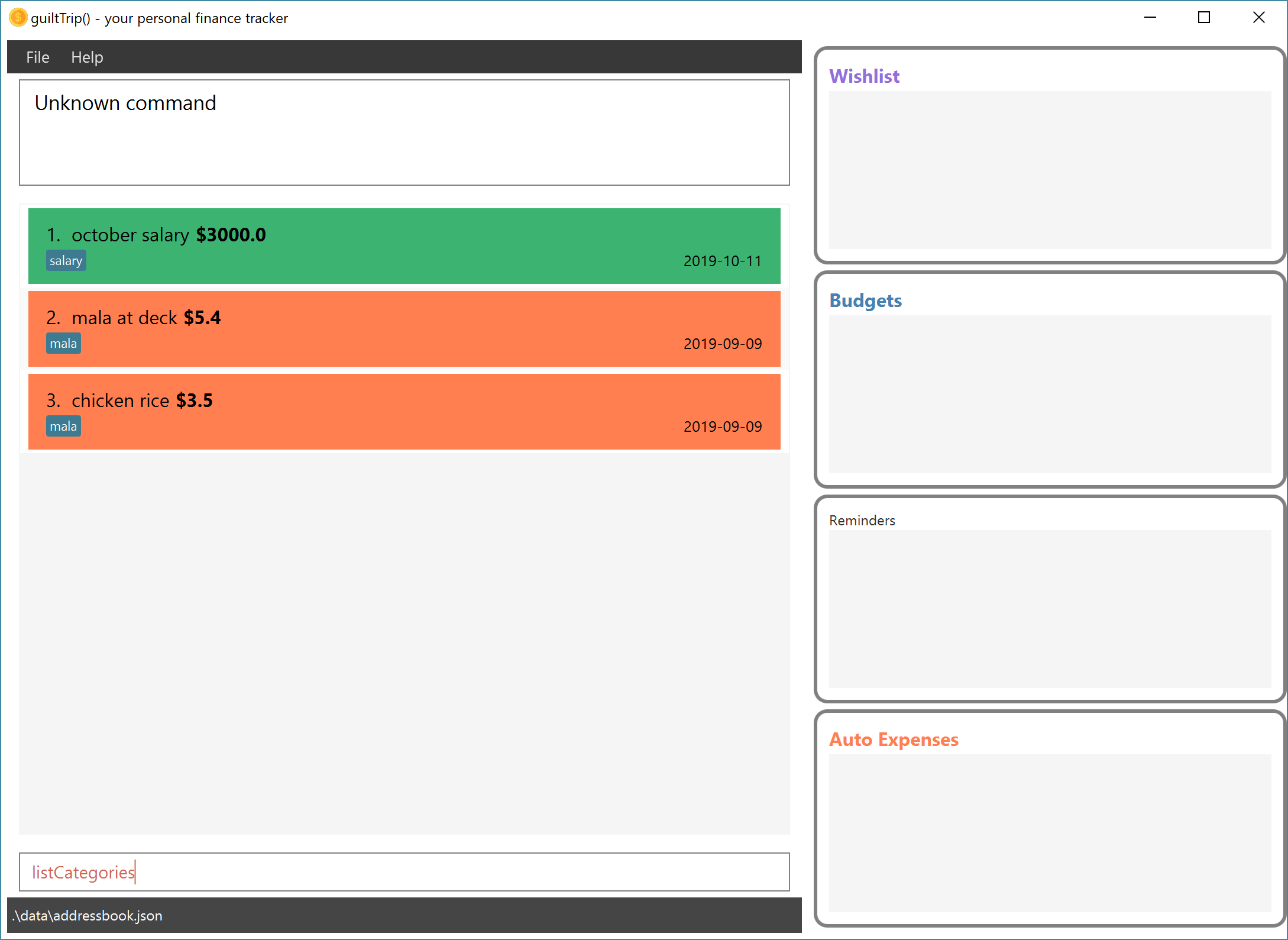Click the Budgets panel heading

865,301
